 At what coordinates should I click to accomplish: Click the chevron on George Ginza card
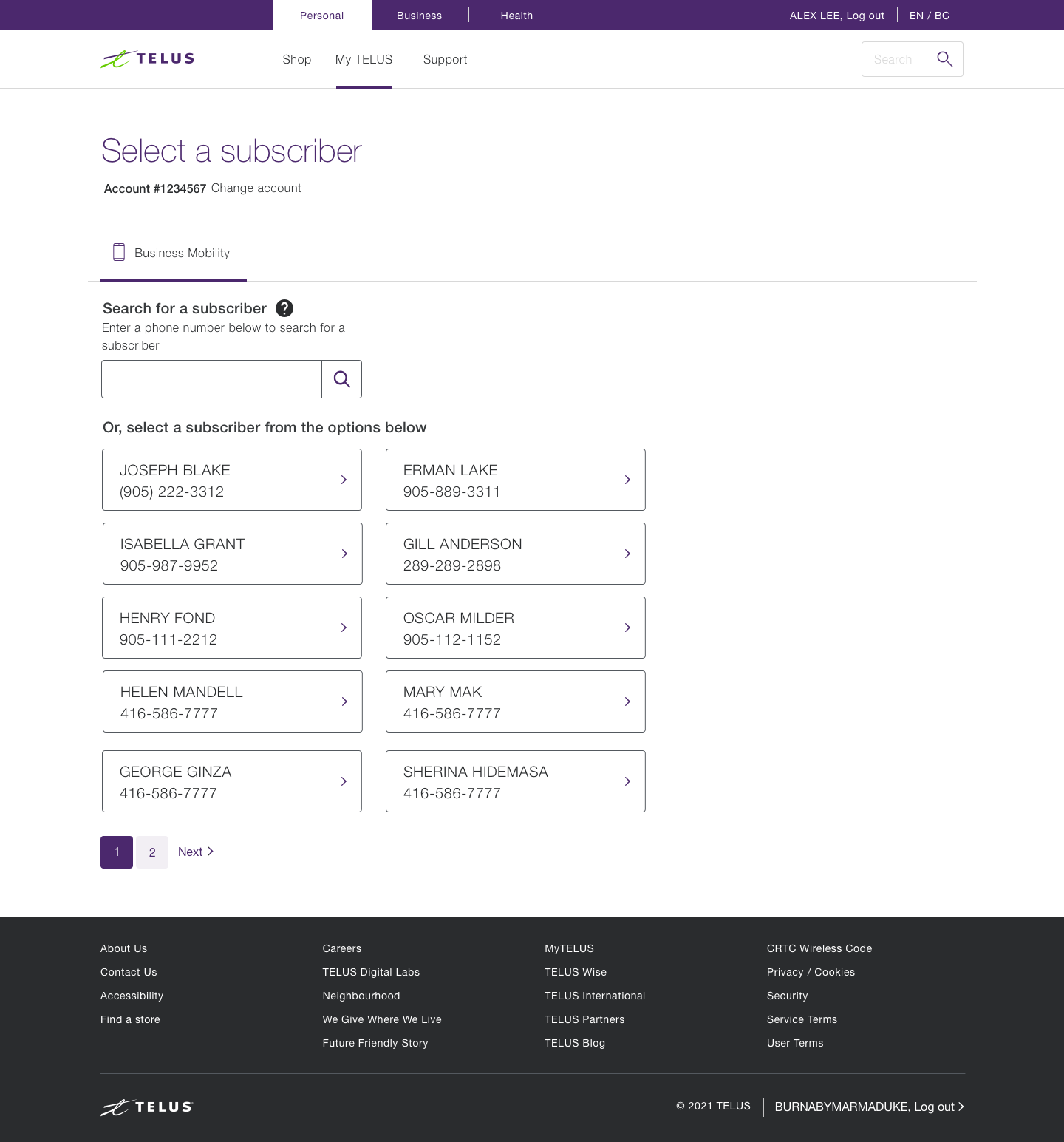[x=344, y=781]
